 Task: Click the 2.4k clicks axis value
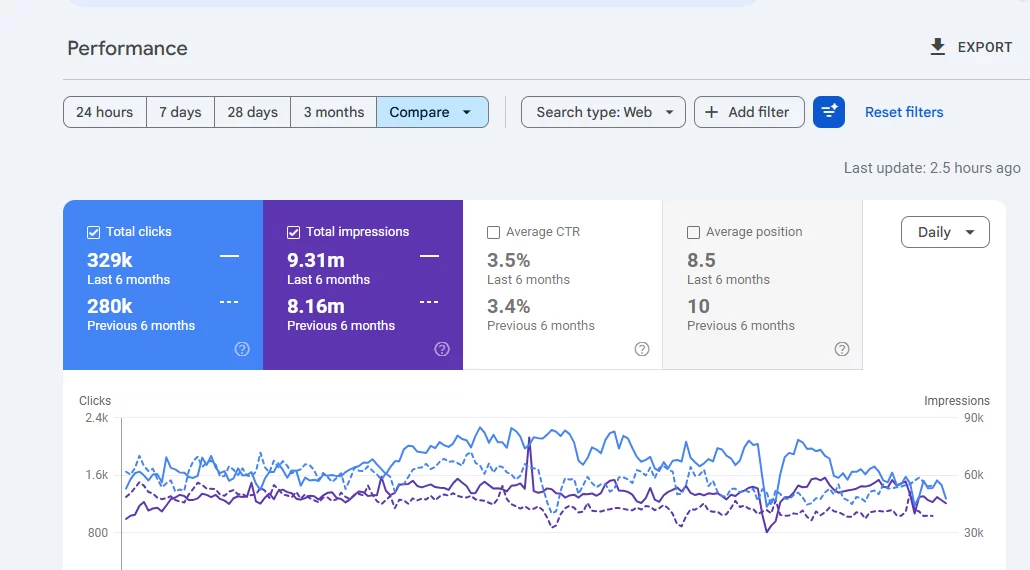tap(97, 418)
